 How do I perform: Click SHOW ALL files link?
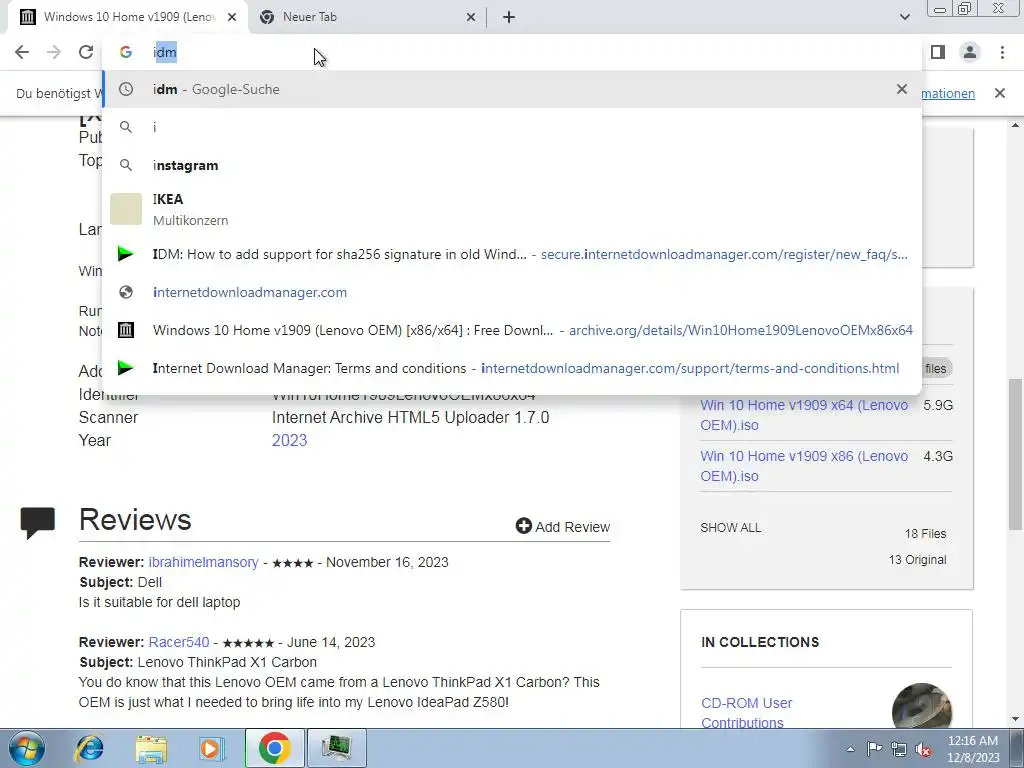[730, 528]
